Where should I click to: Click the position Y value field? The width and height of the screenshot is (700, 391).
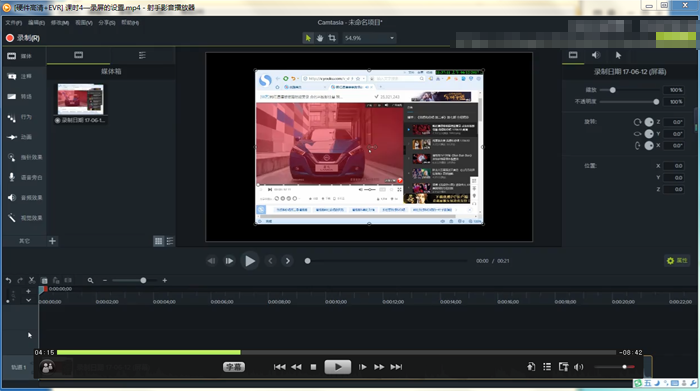coord(674,177)
